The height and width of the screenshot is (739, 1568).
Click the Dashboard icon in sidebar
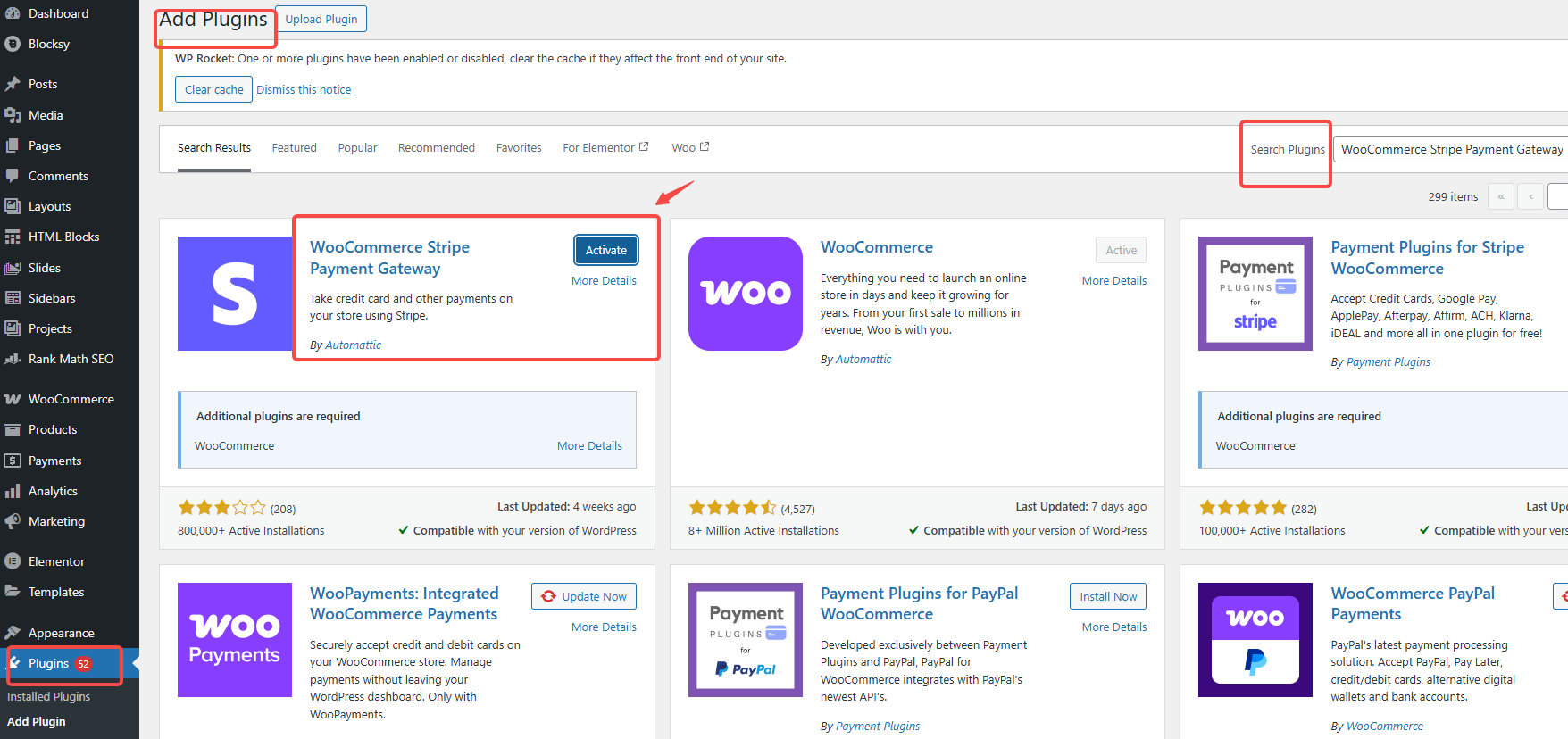13,13
